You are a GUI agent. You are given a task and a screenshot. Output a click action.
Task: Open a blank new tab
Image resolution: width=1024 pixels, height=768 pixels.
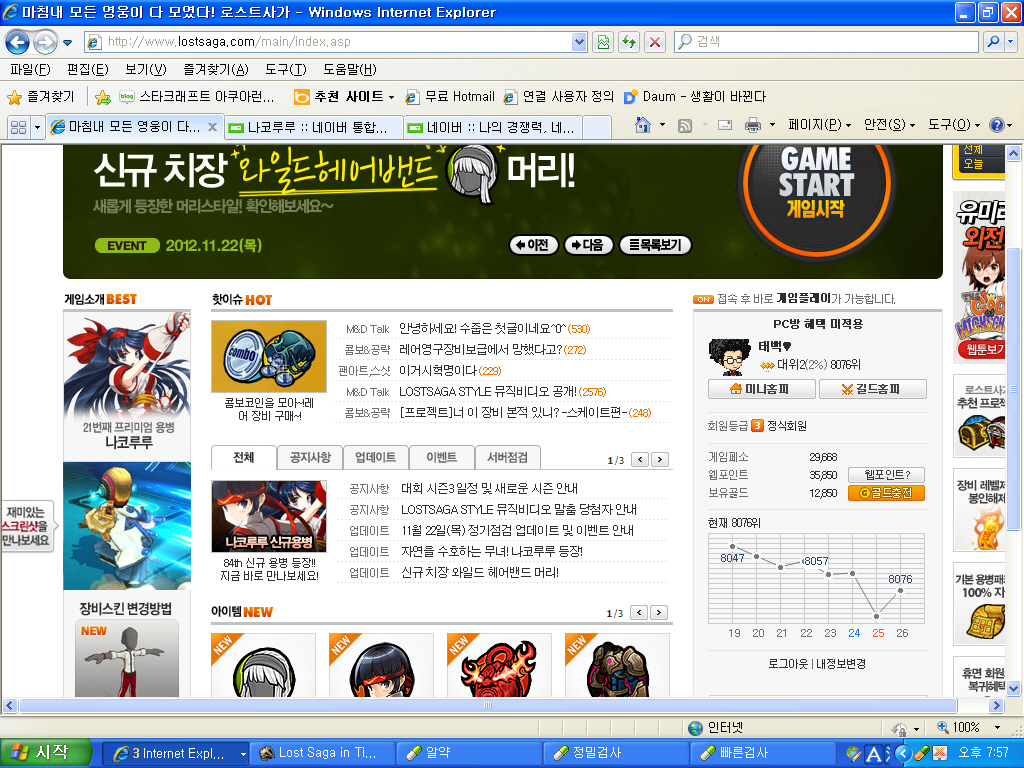coord(596,127)
